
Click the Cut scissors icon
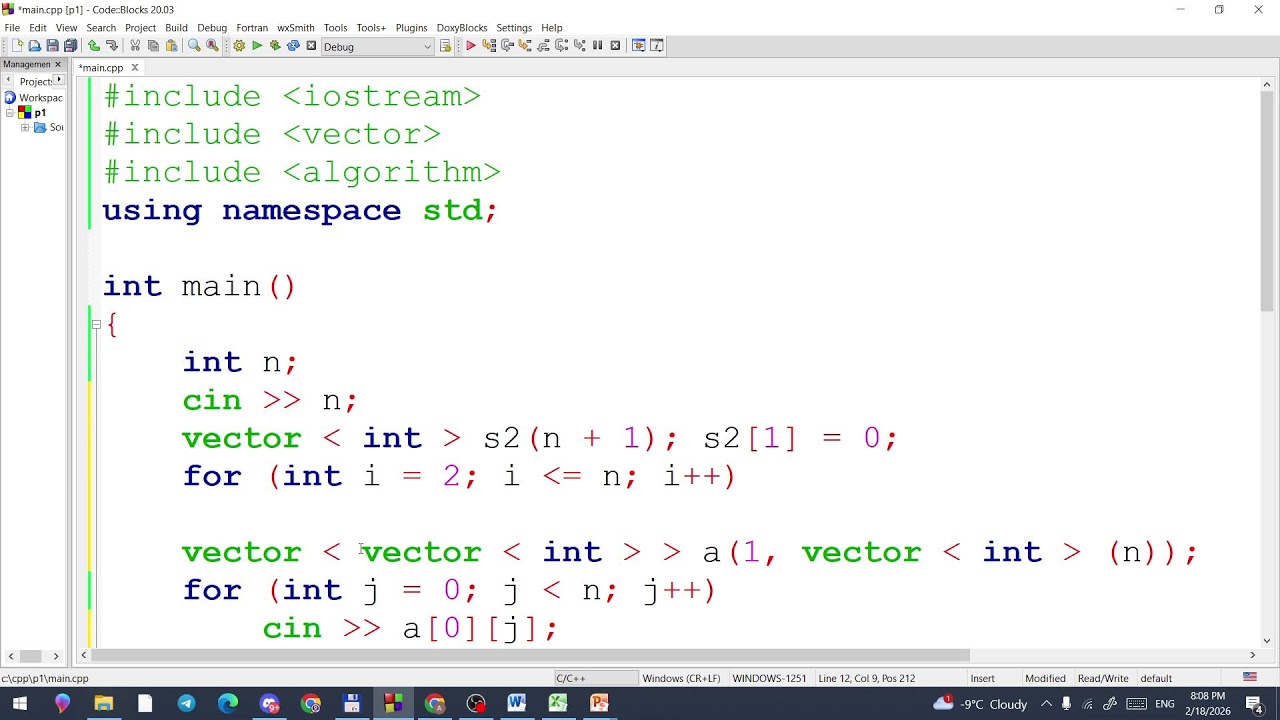pyautogui.click(x=135, y=46)
